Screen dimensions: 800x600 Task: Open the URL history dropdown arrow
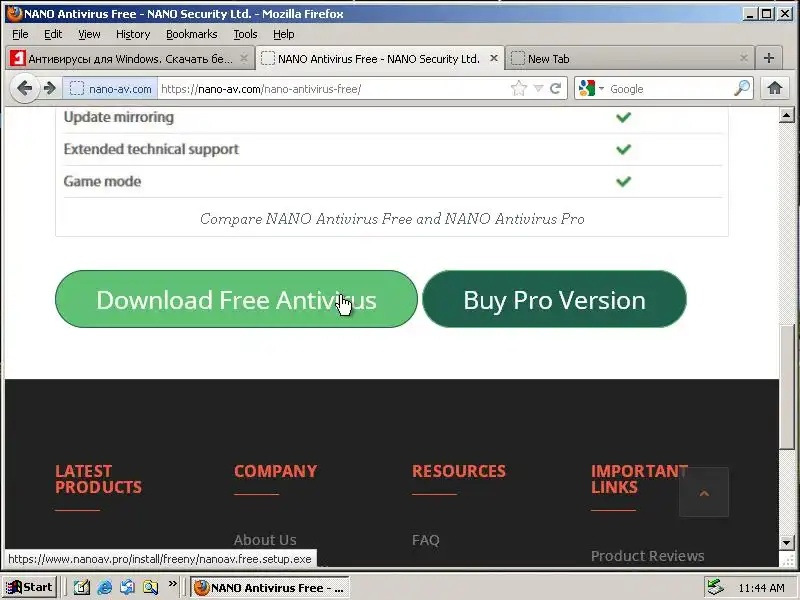tap(538, 89)
